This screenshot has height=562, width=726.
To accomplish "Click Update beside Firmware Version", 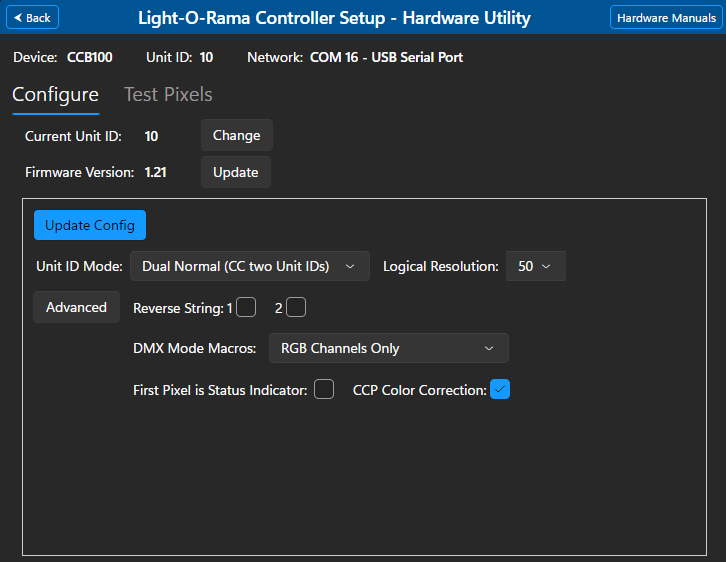I will click(x=235, y=172).
